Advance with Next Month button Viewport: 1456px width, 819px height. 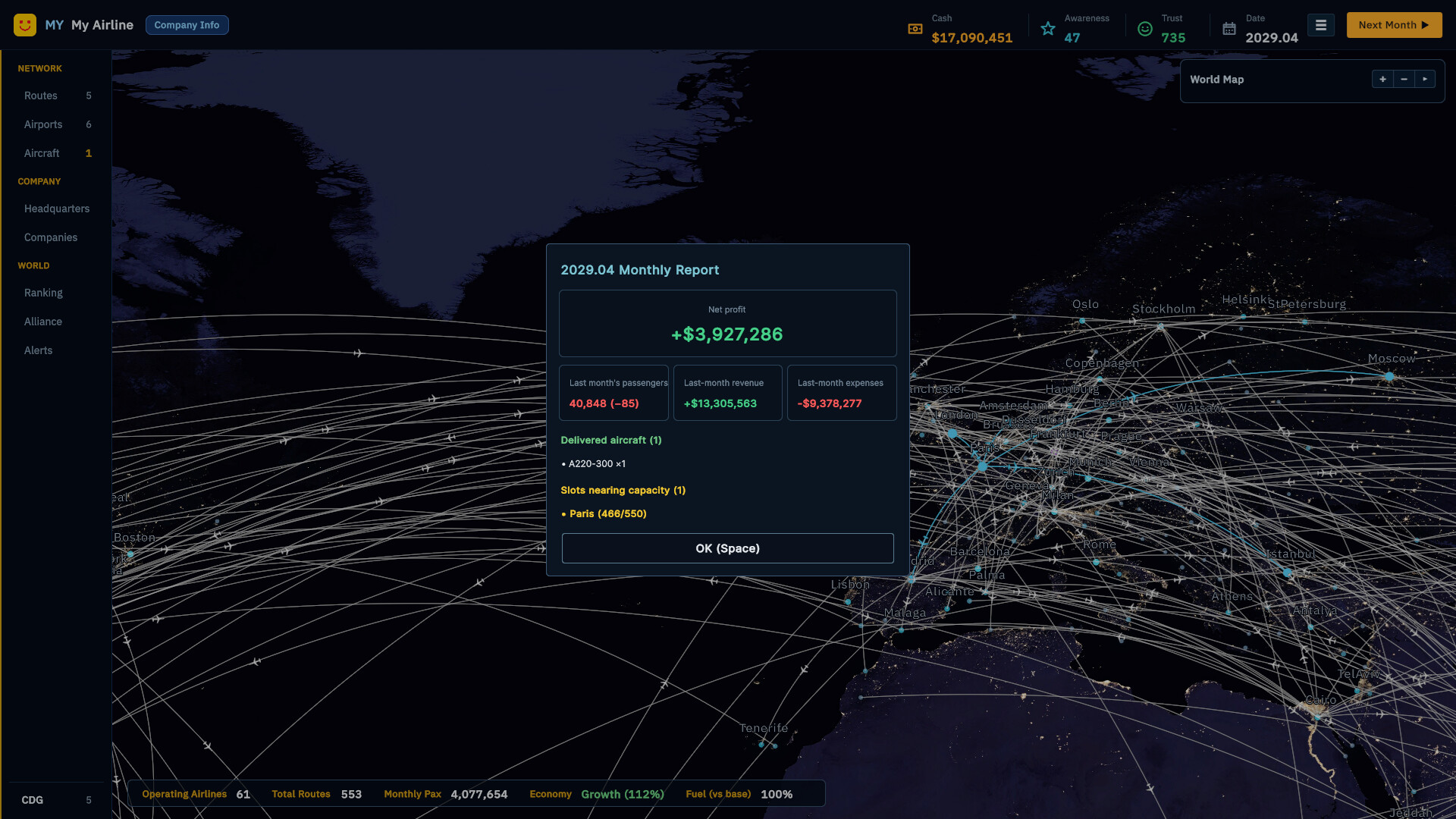pyautogui.click(x=1394, y=25)
